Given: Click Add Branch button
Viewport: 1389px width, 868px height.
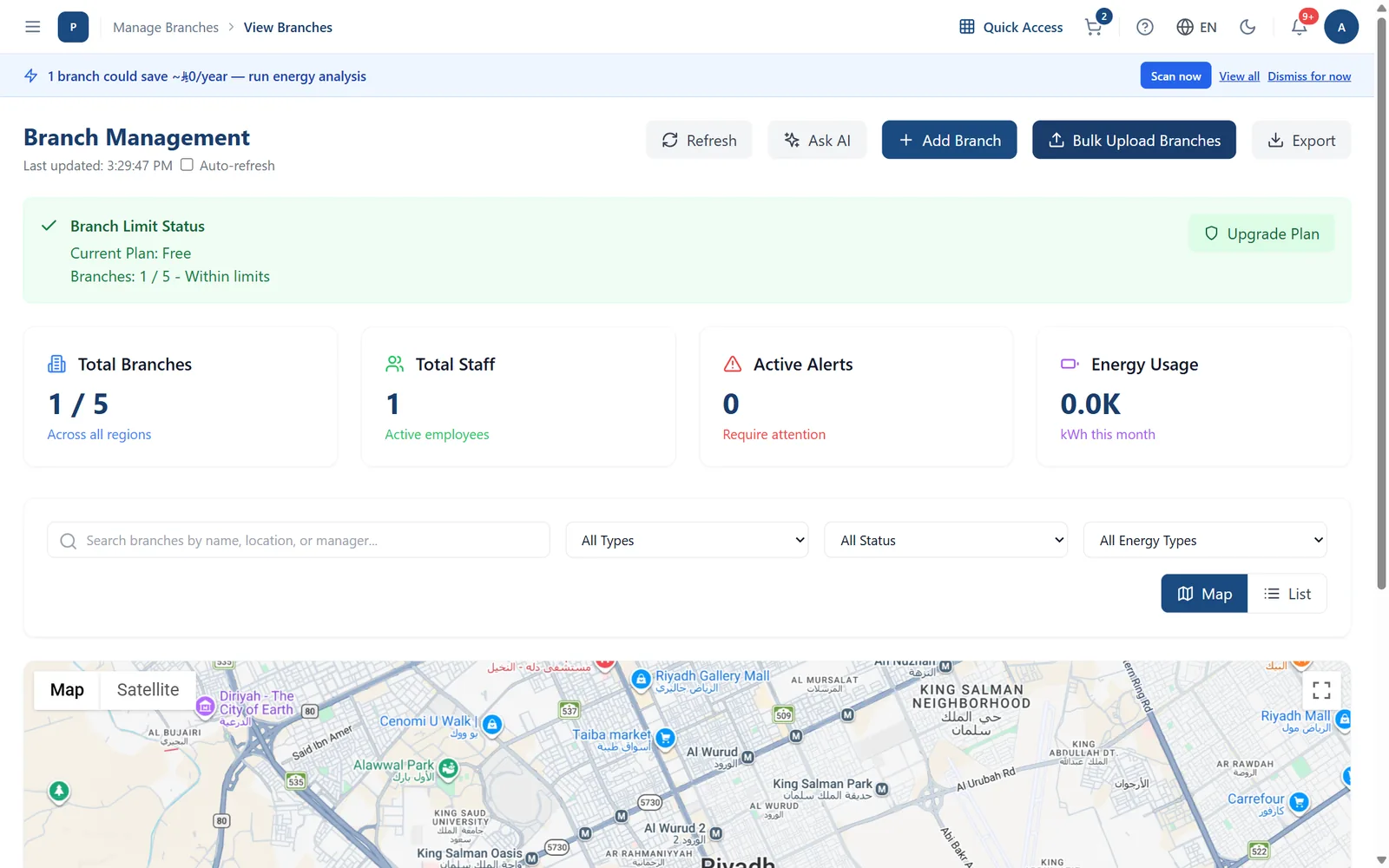Looking at the screenshot, I should [x=949, y=140].
